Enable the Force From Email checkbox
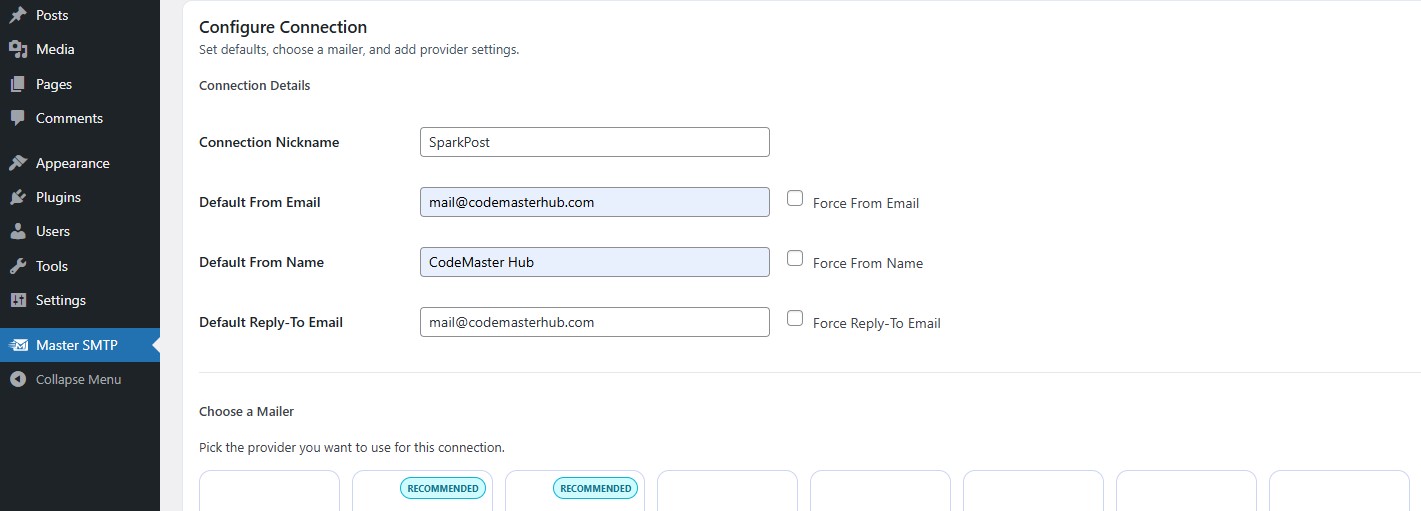This screenshot has height=511, width=1421. (x=795, y=198)
